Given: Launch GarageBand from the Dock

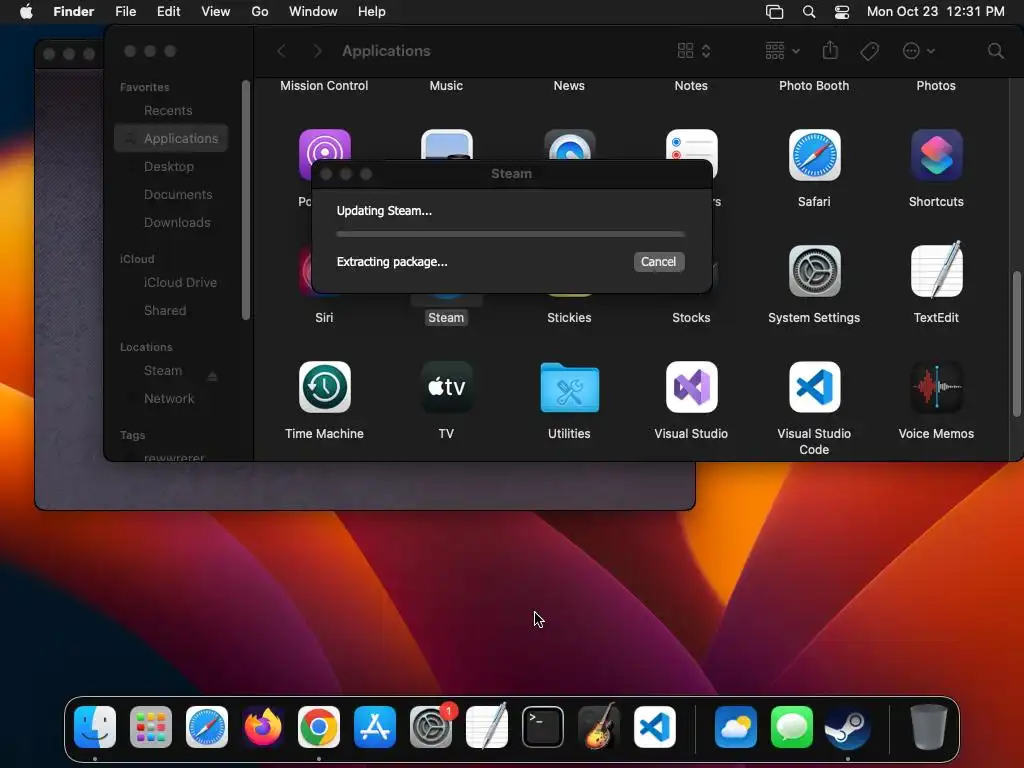Looking at the screenshot, I should point(599,727).
